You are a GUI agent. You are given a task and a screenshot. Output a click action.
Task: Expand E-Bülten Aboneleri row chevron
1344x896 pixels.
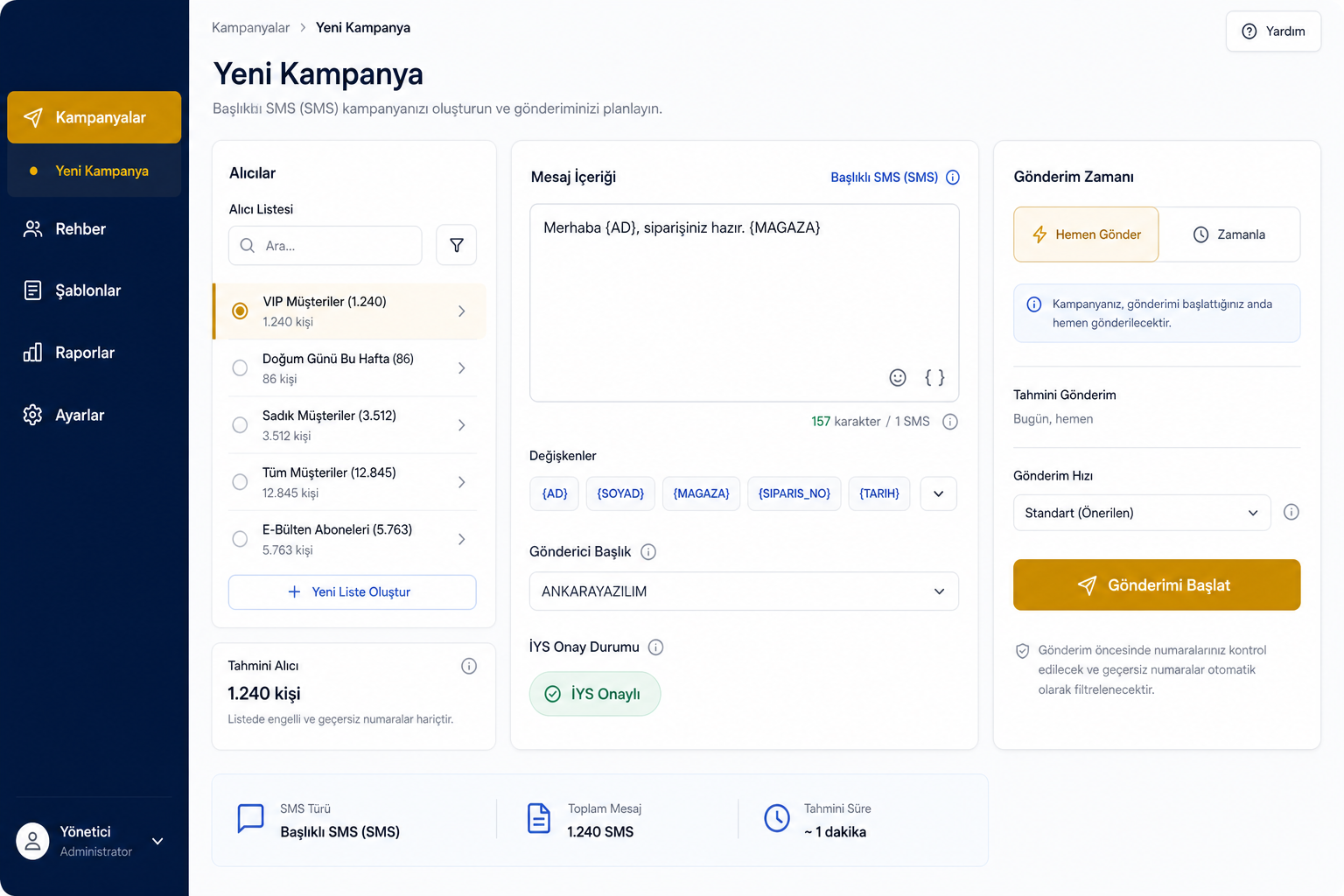click(x=461, y=539)
